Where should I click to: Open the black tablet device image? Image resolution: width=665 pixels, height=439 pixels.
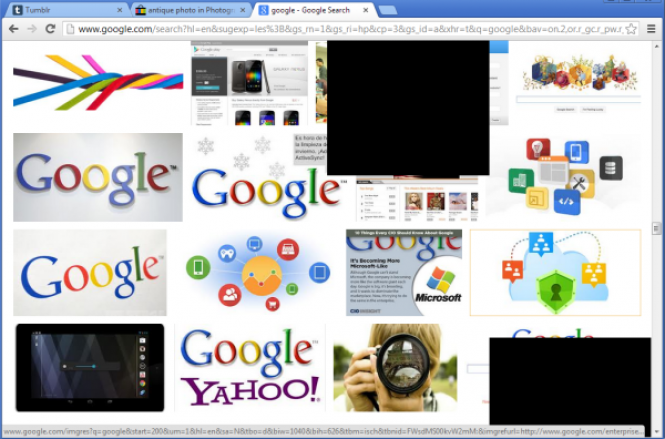[x=90, y=368]
